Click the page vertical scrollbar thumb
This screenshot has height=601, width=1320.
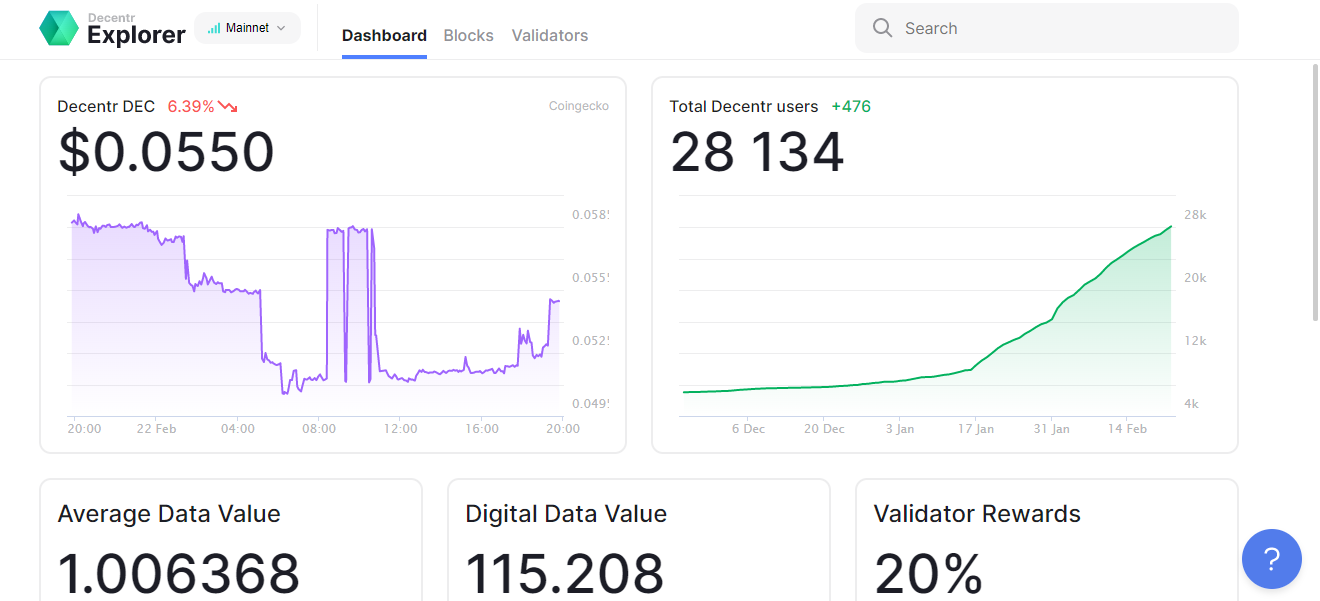[x=1315, y=192]
